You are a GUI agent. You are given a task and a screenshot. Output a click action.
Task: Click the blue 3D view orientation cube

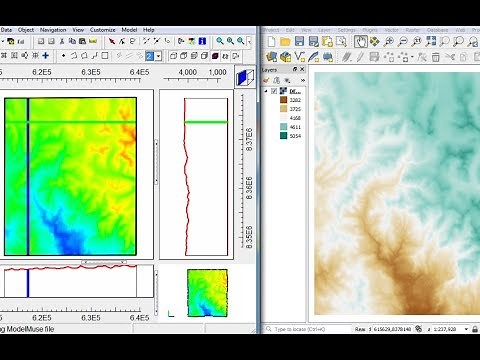coord(245,77)
